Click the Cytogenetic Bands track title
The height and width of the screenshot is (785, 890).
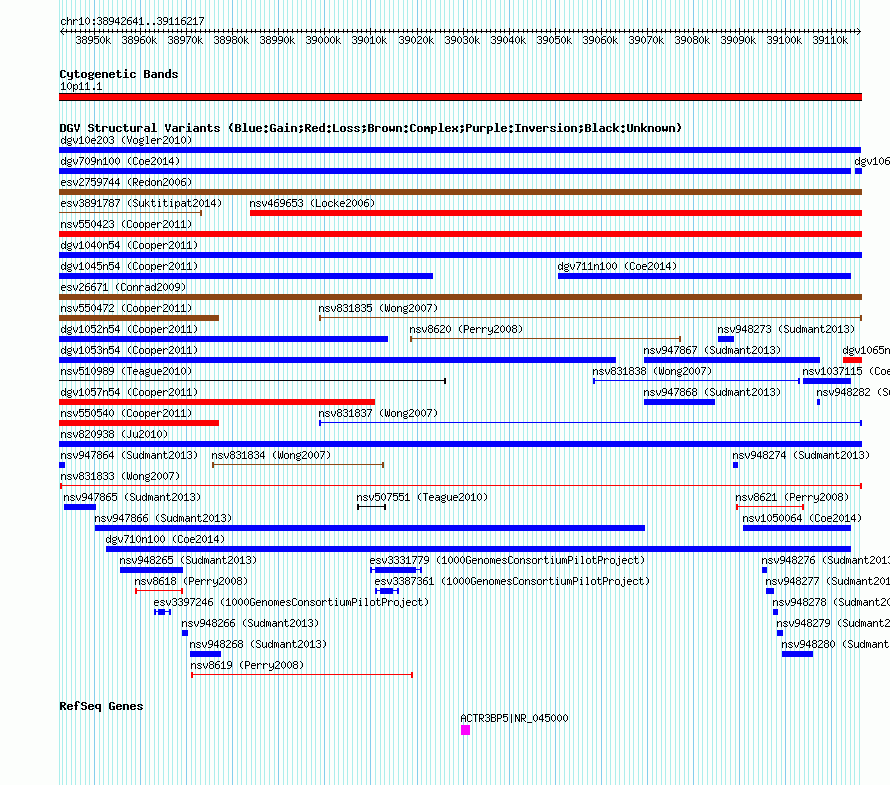119,74
